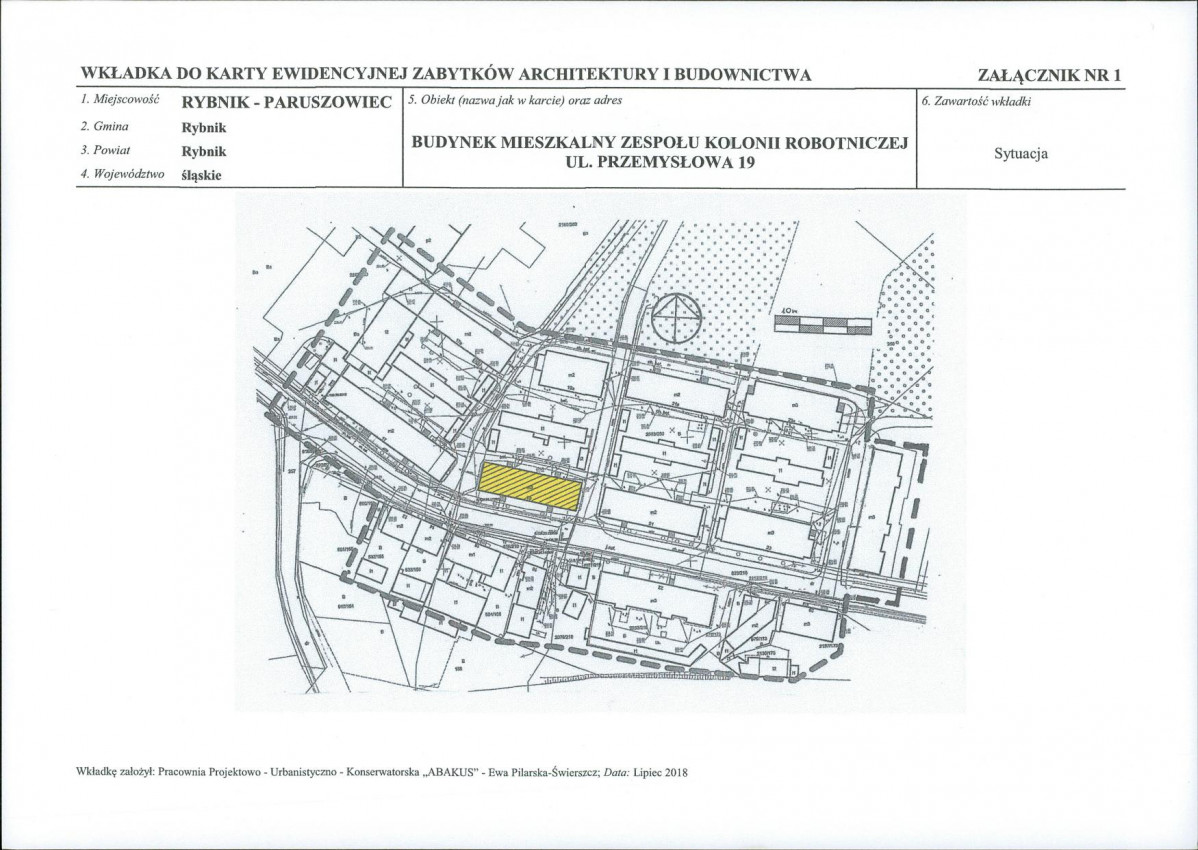Click the Sytuacja content label
The width and height of the screenshot is (1198, 850).
(x=1021, y=154)
